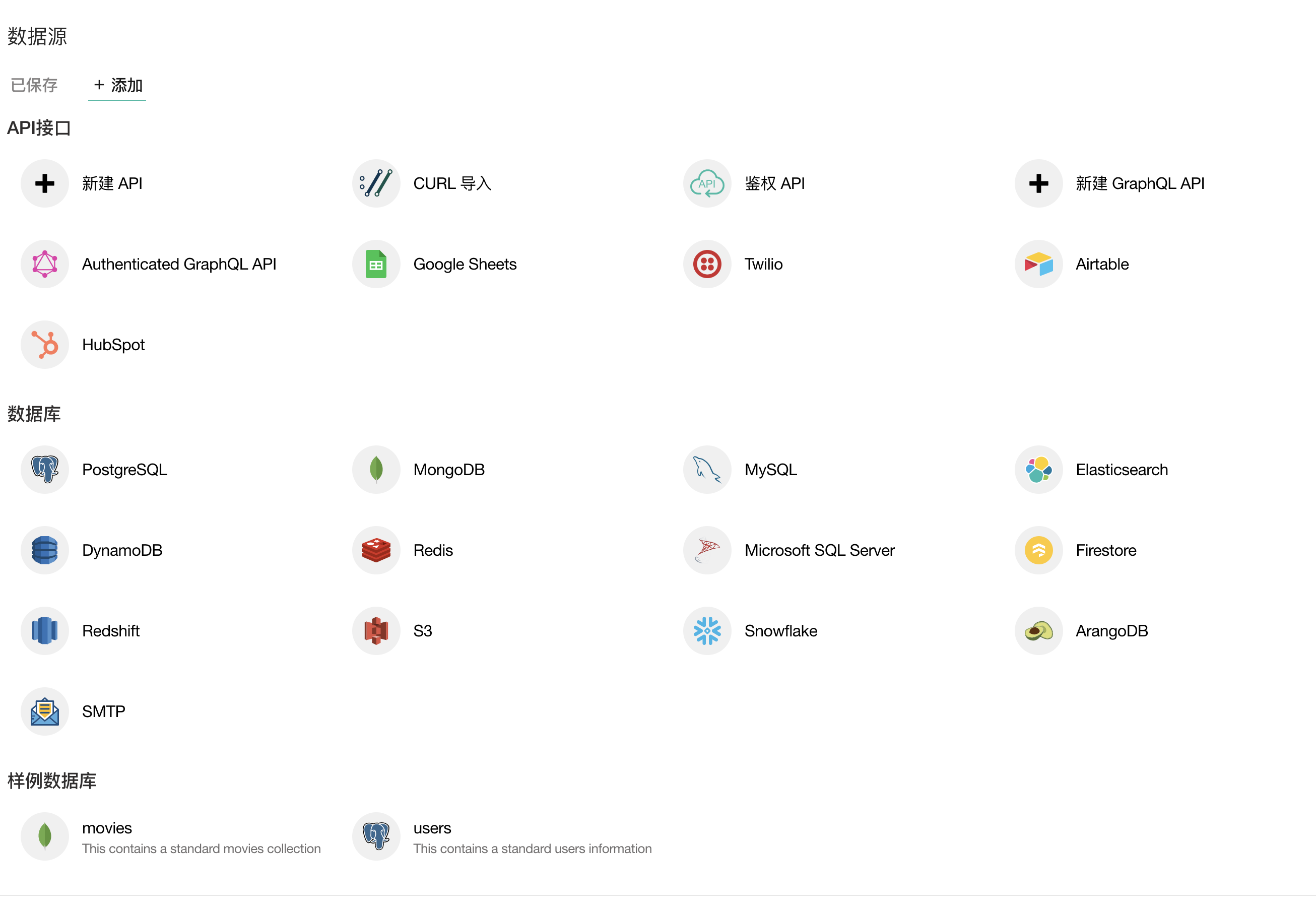Choose the Google Sheets green icon
The height and width of the screenshot is (909, 1316).
point(376,264)
